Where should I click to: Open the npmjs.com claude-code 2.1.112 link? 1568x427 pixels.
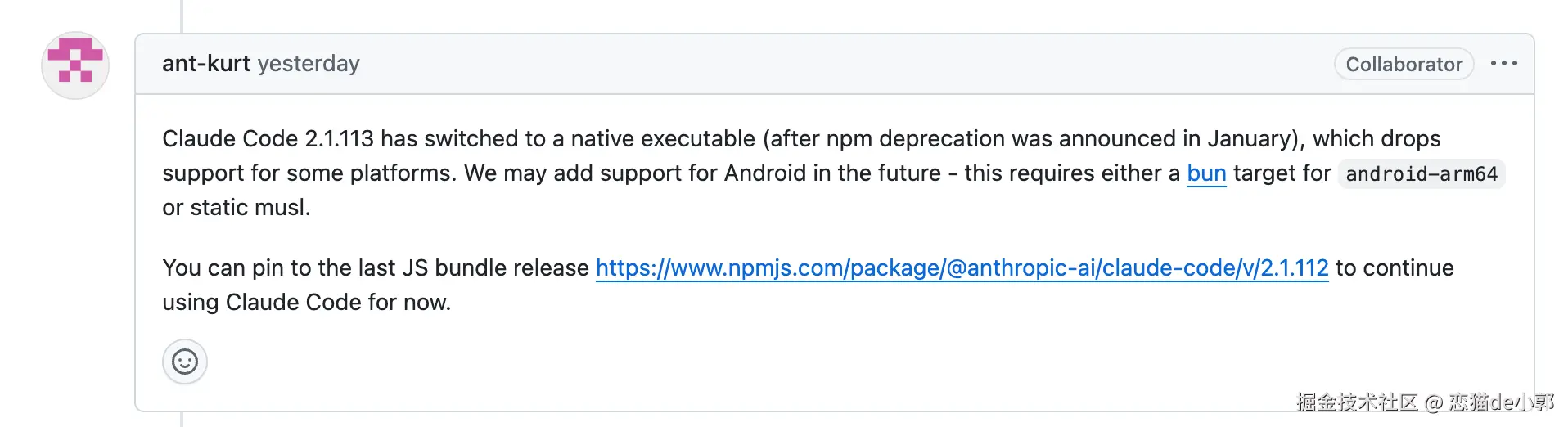tap(962, 268)
